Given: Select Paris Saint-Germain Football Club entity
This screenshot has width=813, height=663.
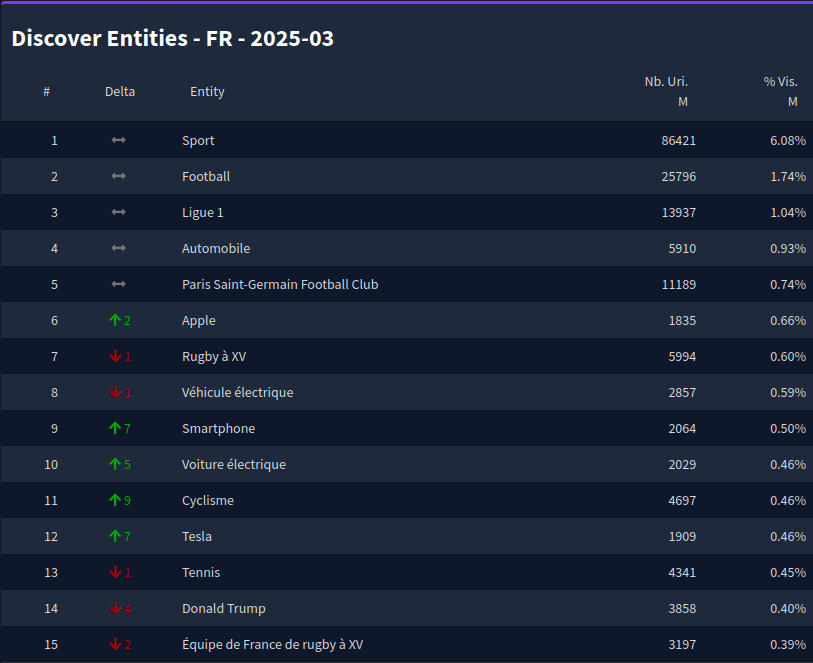Looking at the screenshot, I should pos(280,285).
